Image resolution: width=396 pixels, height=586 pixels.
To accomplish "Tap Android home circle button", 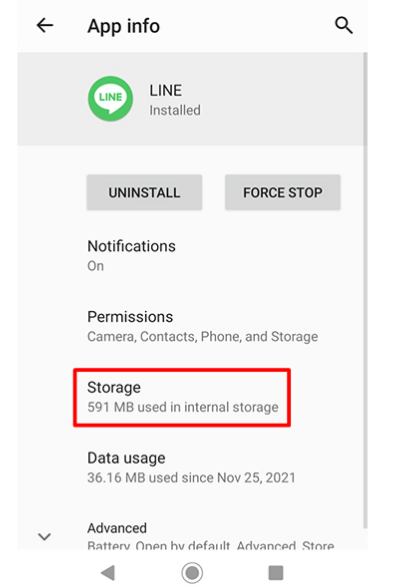I will (192, 572).
